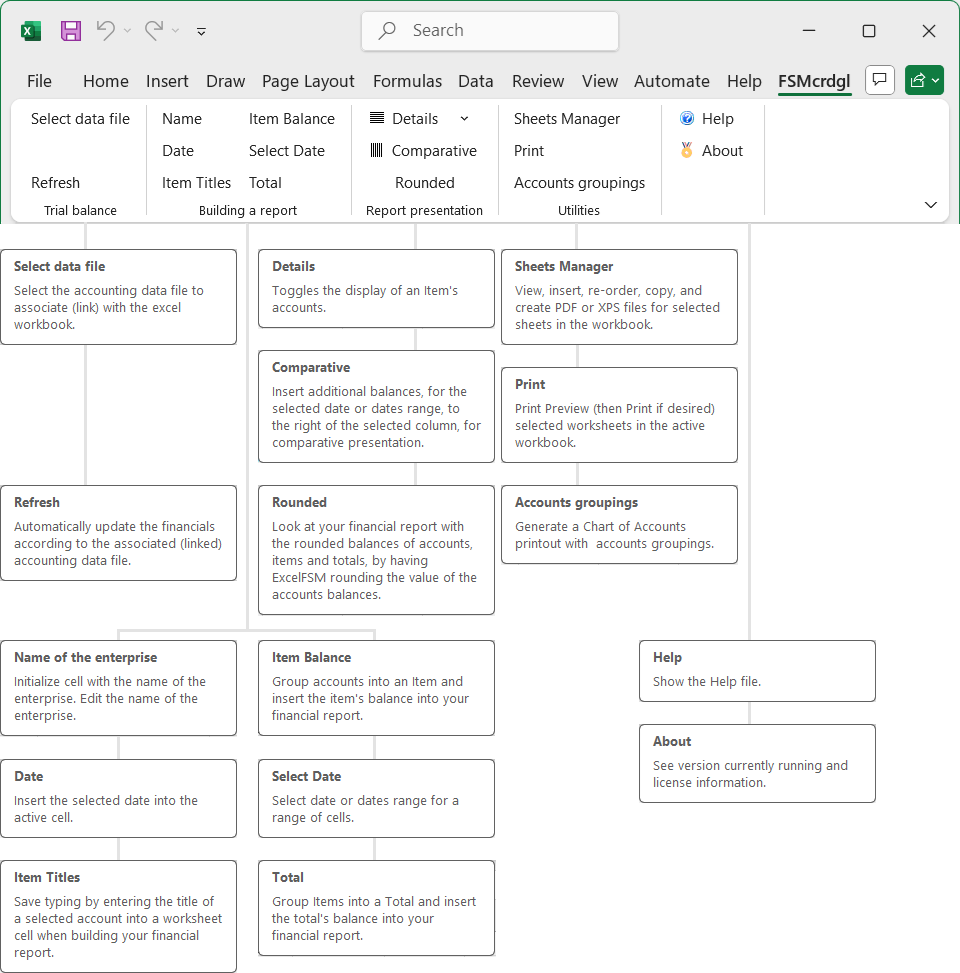The height and width of the screenshot is (973, 960).
Task: Switch to the Formulas tab
Action: pos(407,81)
